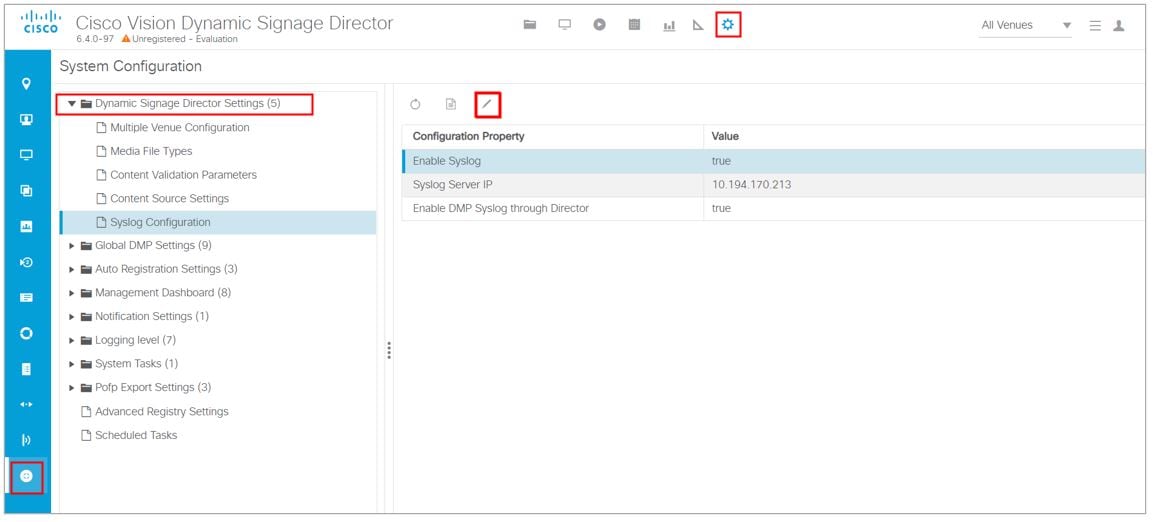Click the location pin icon in left sidebar
Viewport: 1153px width, 522px height.
tap(26, 84)
